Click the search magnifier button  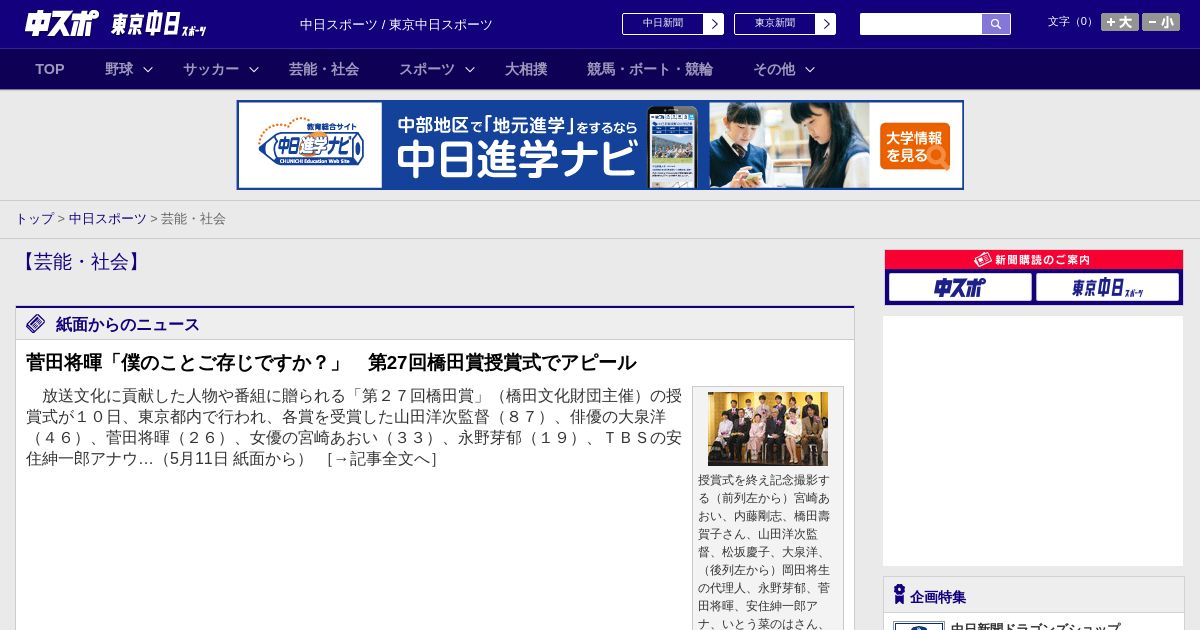tap(996, 24)
